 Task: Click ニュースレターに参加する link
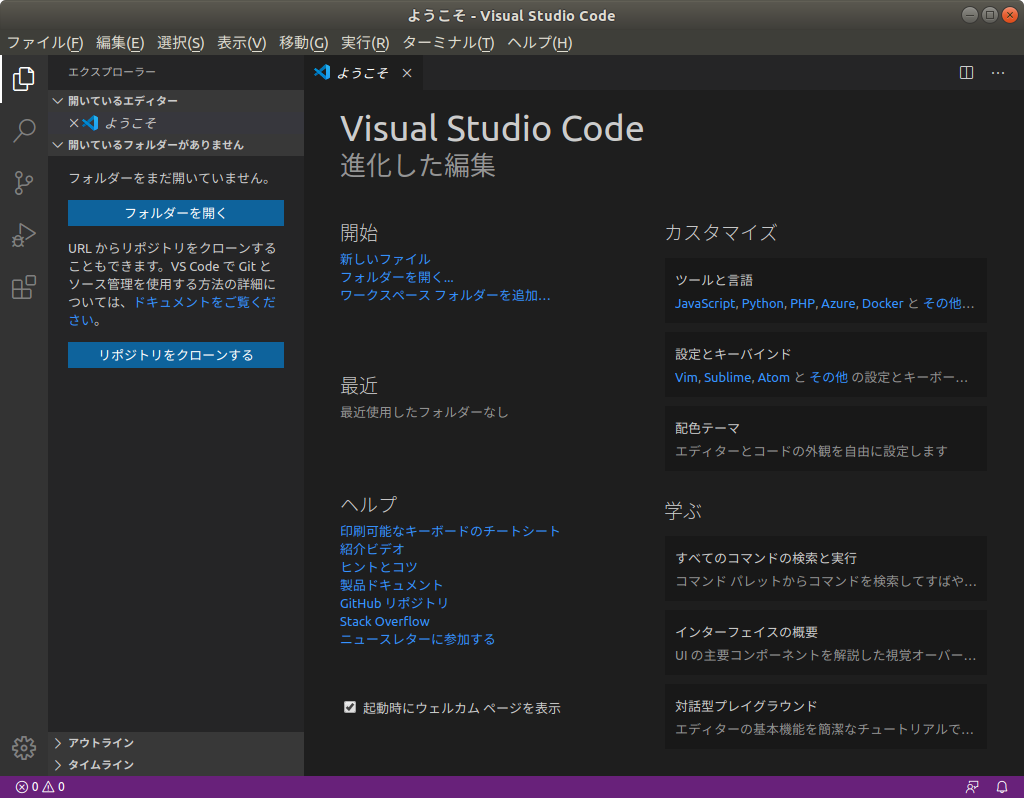click(417, 639)
